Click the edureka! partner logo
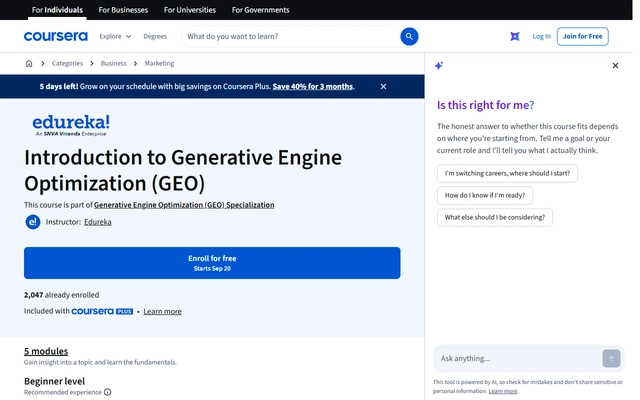Viewport: 640px width, 400px height. (x=71, y=125)
